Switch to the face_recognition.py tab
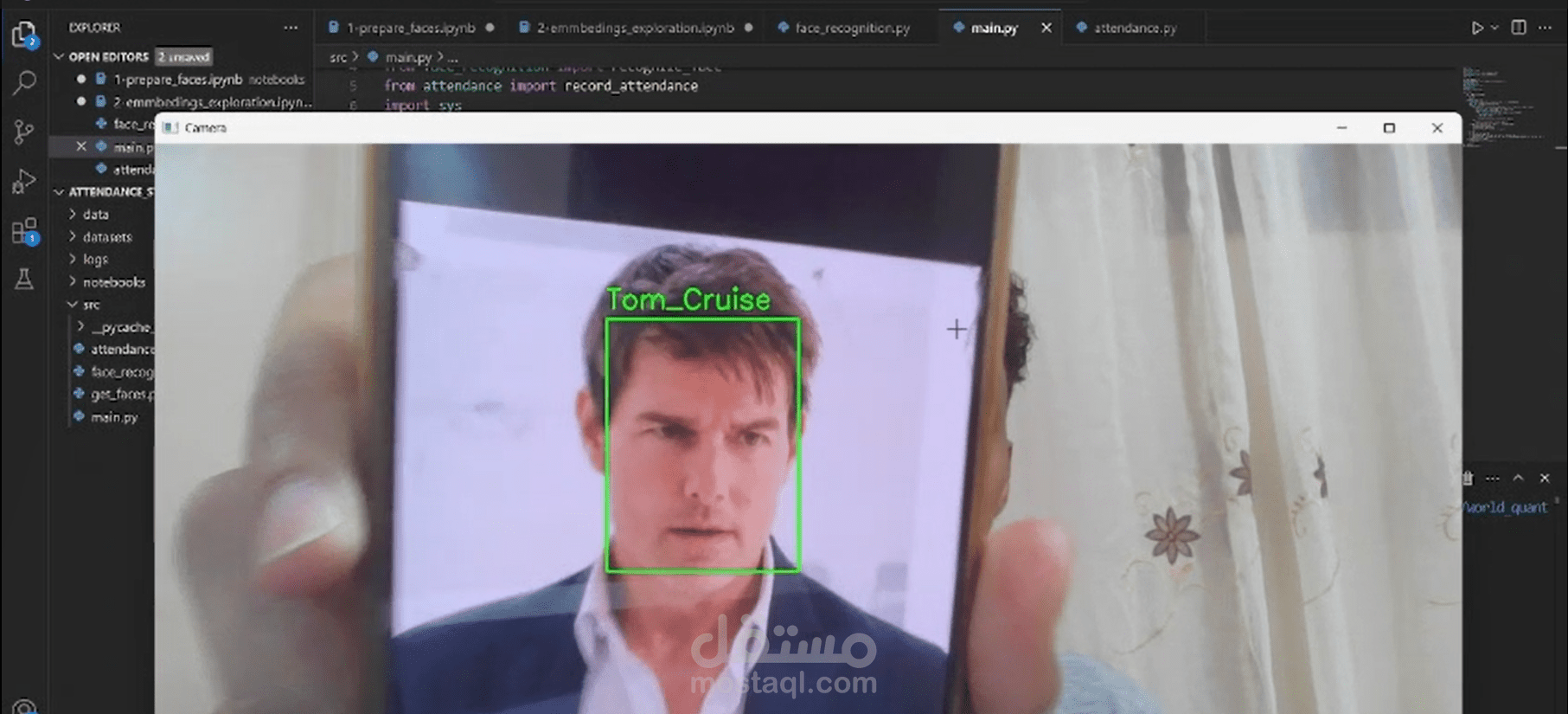Image resolution: width=1568 pixels, height=714 pixels. pos(852,28)
